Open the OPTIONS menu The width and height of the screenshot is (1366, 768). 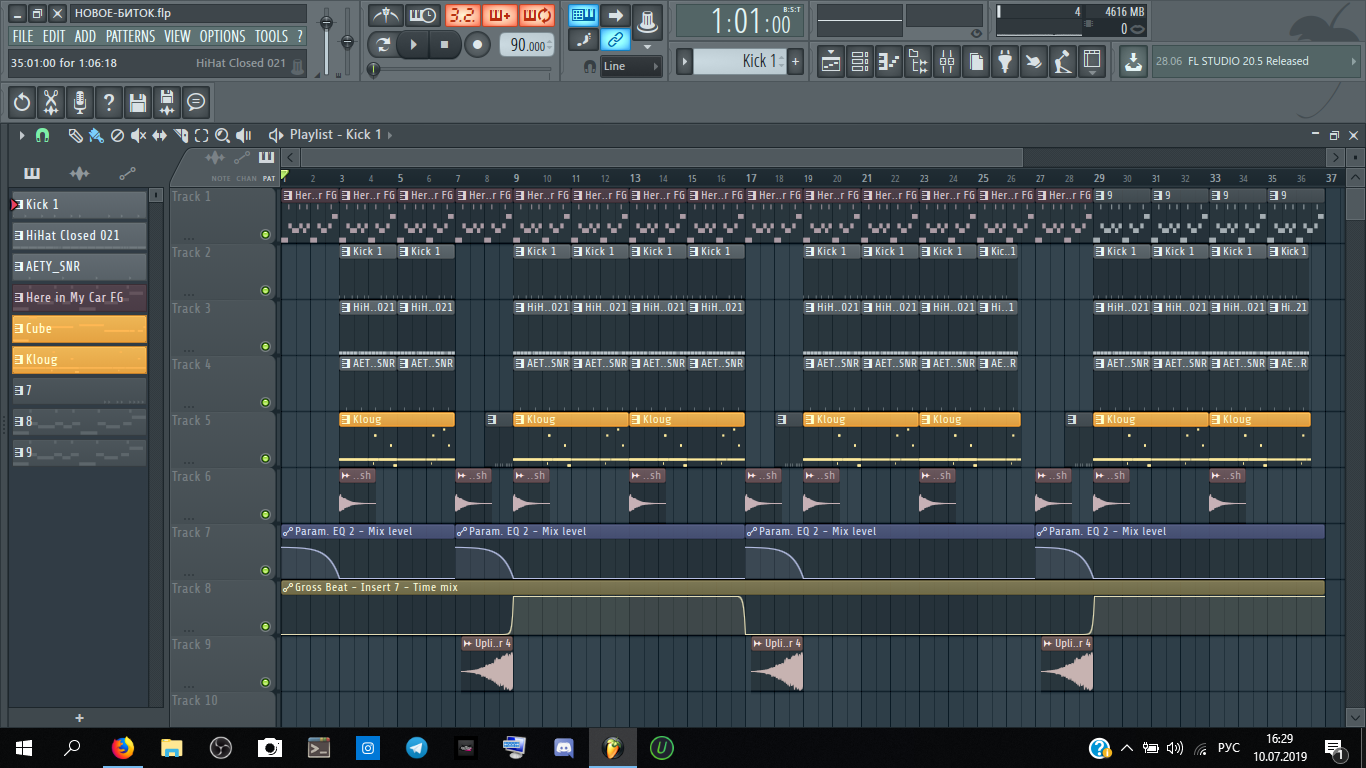pyautogui.click(x=222, y=36)
